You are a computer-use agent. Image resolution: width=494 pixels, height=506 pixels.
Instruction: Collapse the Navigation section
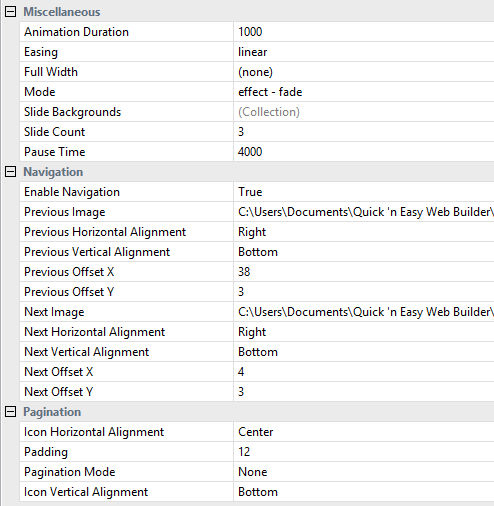coord(10,172)
